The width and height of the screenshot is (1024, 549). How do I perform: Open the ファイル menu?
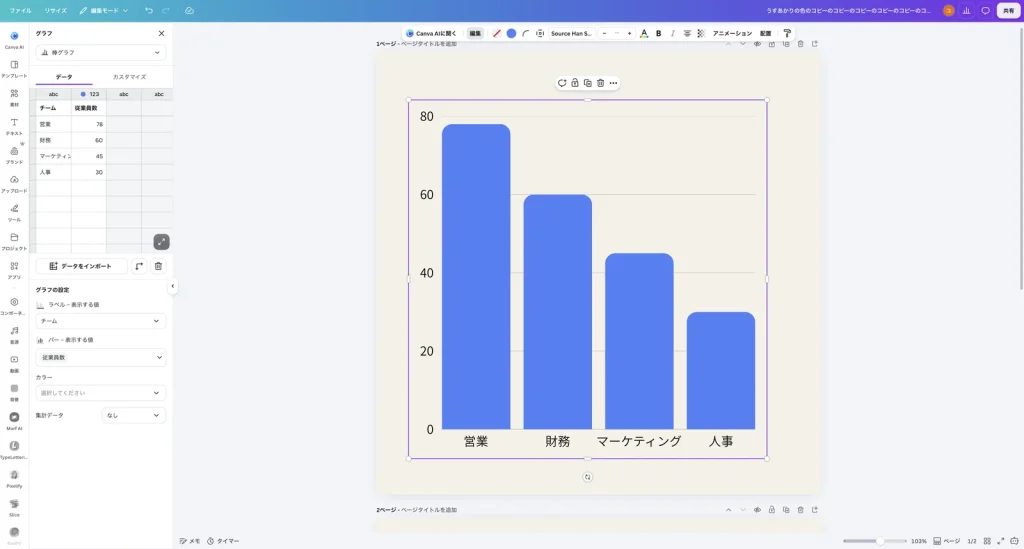click(20, 10)
